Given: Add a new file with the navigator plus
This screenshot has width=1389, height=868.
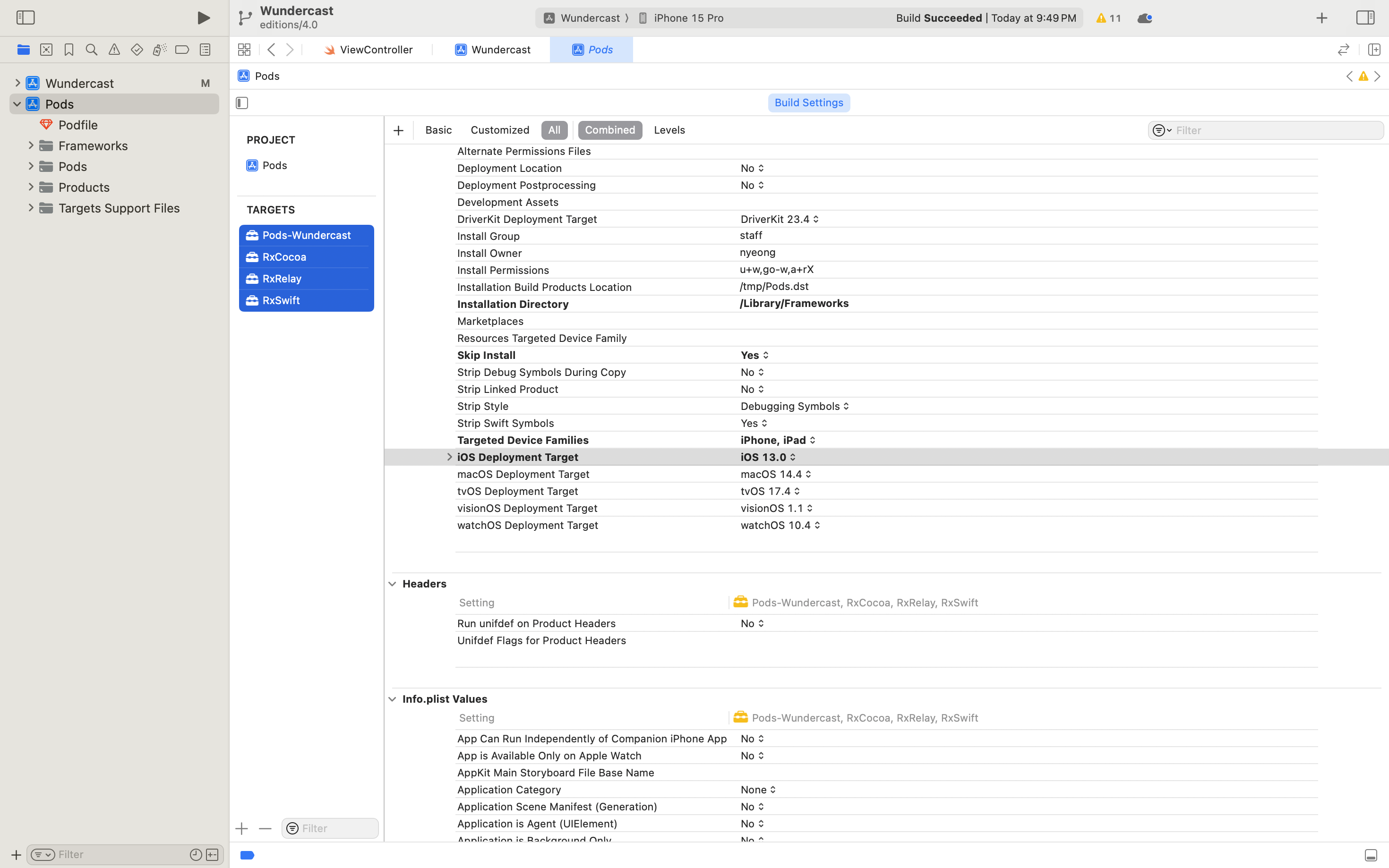Looking at the screenshot, I should tap(16, 855).
